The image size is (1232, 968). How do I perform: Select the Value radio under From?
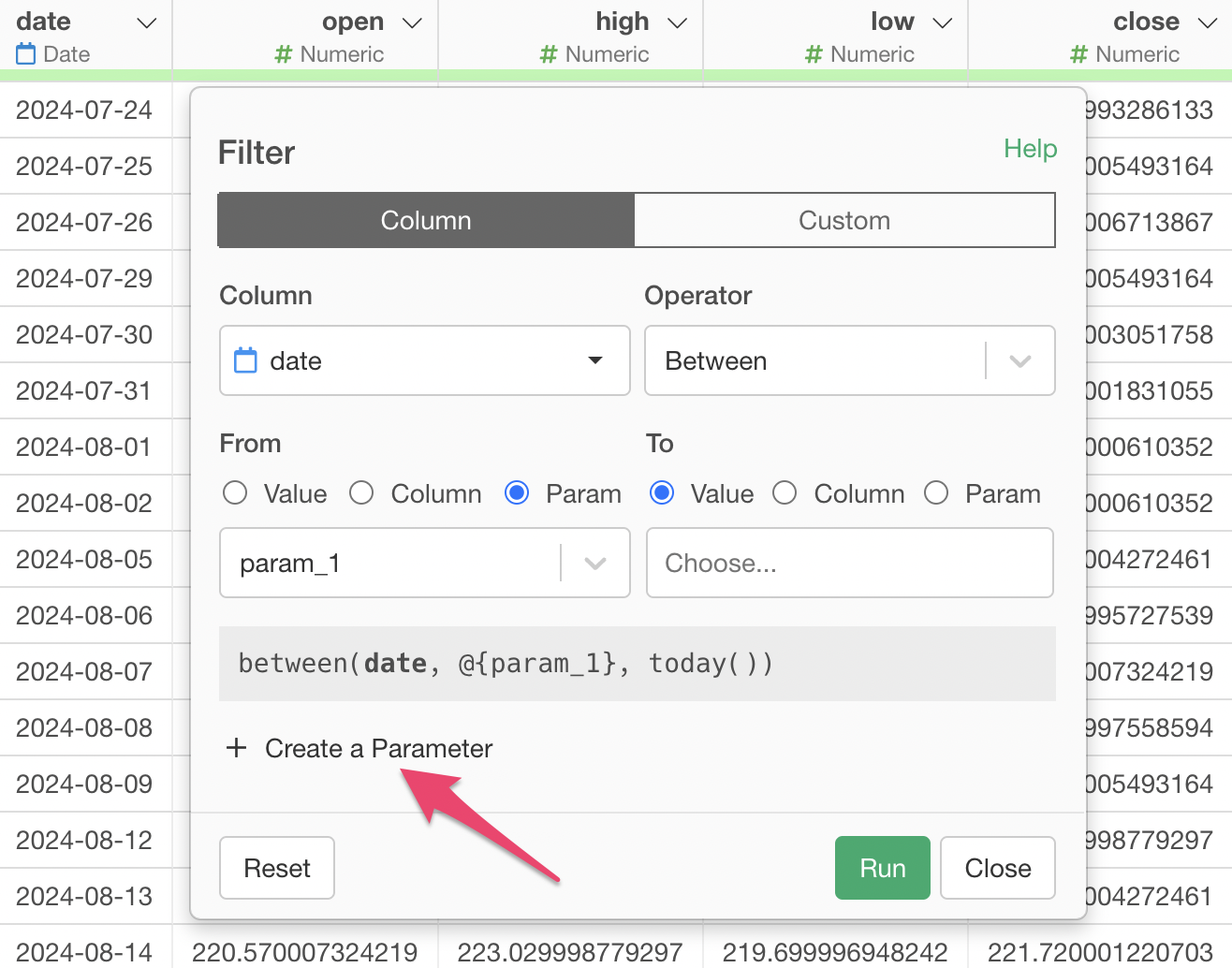(x=236, y=493)
